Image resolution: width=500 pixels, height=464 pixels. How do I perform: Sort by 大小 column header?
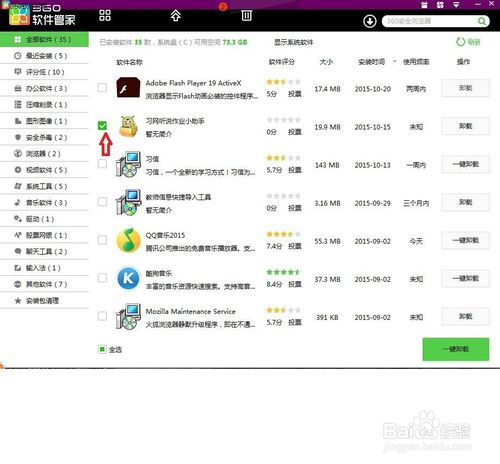[326, 62]
